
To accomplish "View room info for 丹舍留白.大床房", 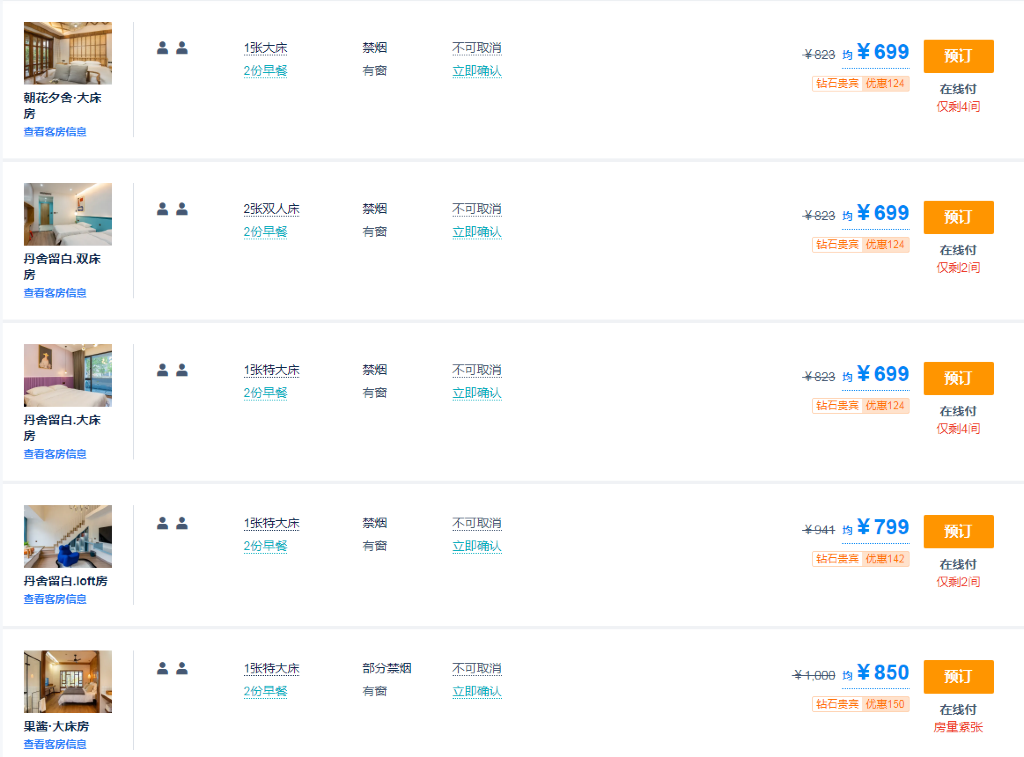I will [55, 454].
